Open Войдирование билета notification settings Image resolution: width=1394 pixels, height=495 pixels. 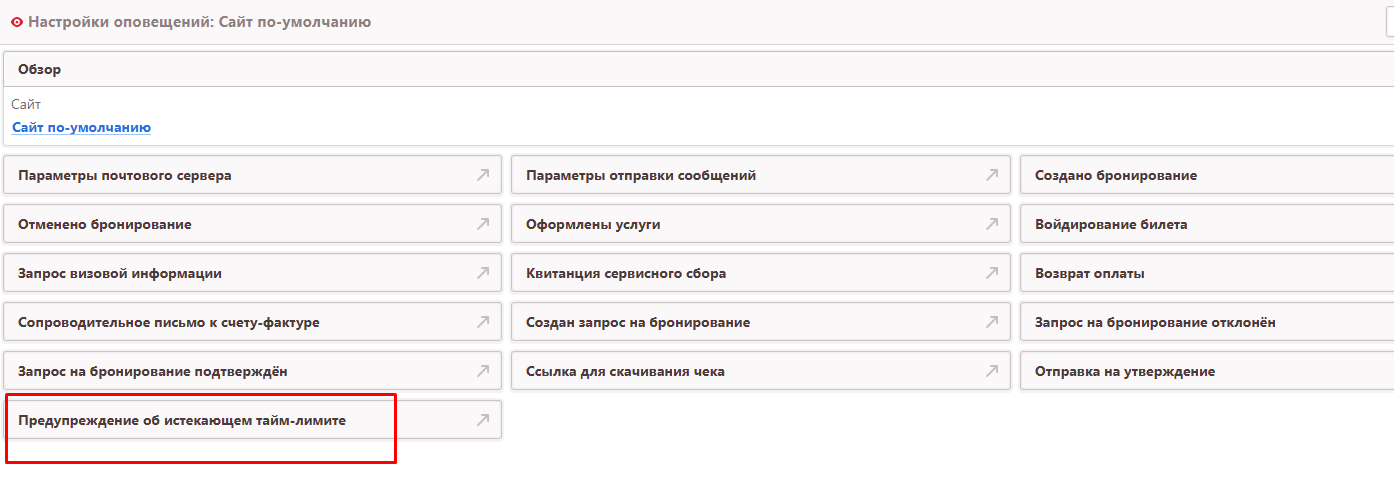click(1111, 224)
